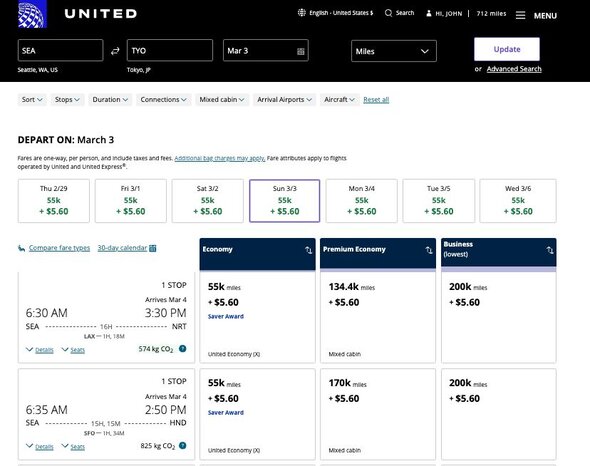The height and width of the screenshot is (466, 590).
Task: Swap origin and destination airports icon
Action: (x=115, y=51)
